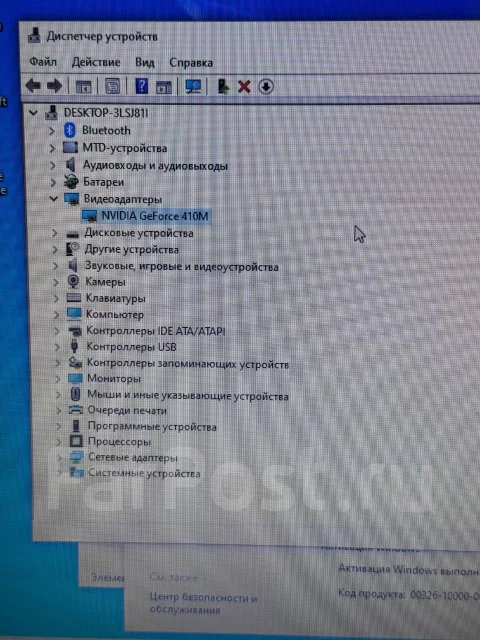The image size is (480, 640).
Task: Select Контроллеры IDE ATA/ATAPI entry
Action: (156, 331)
